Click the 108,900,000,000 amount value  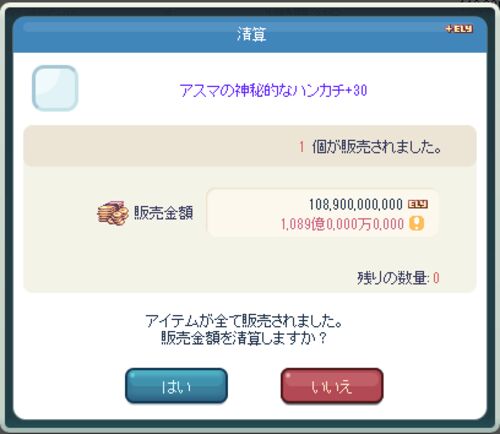356,204
